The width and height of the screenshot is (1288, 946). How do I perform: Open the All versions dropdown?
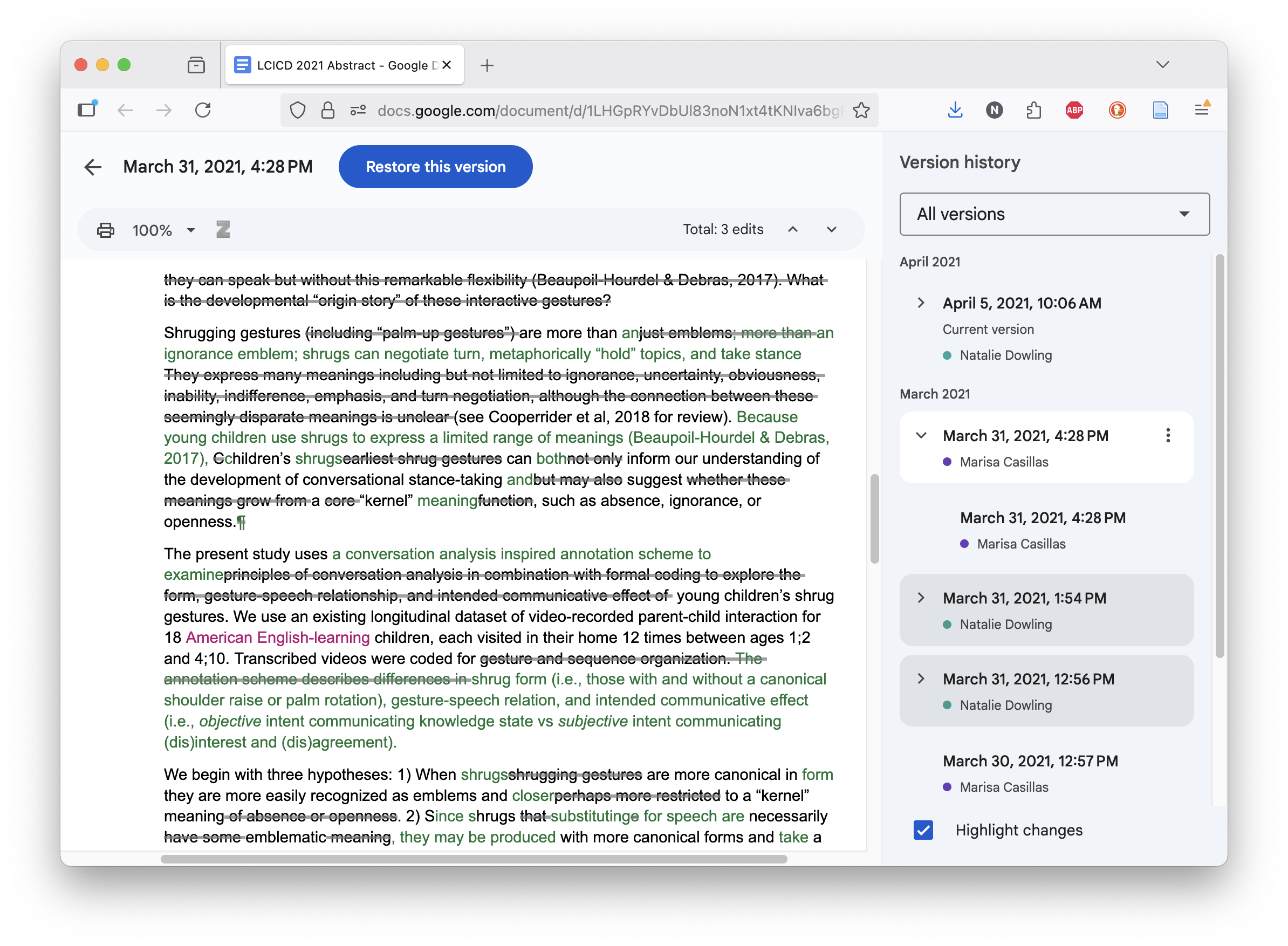(x=1054, y=214)
